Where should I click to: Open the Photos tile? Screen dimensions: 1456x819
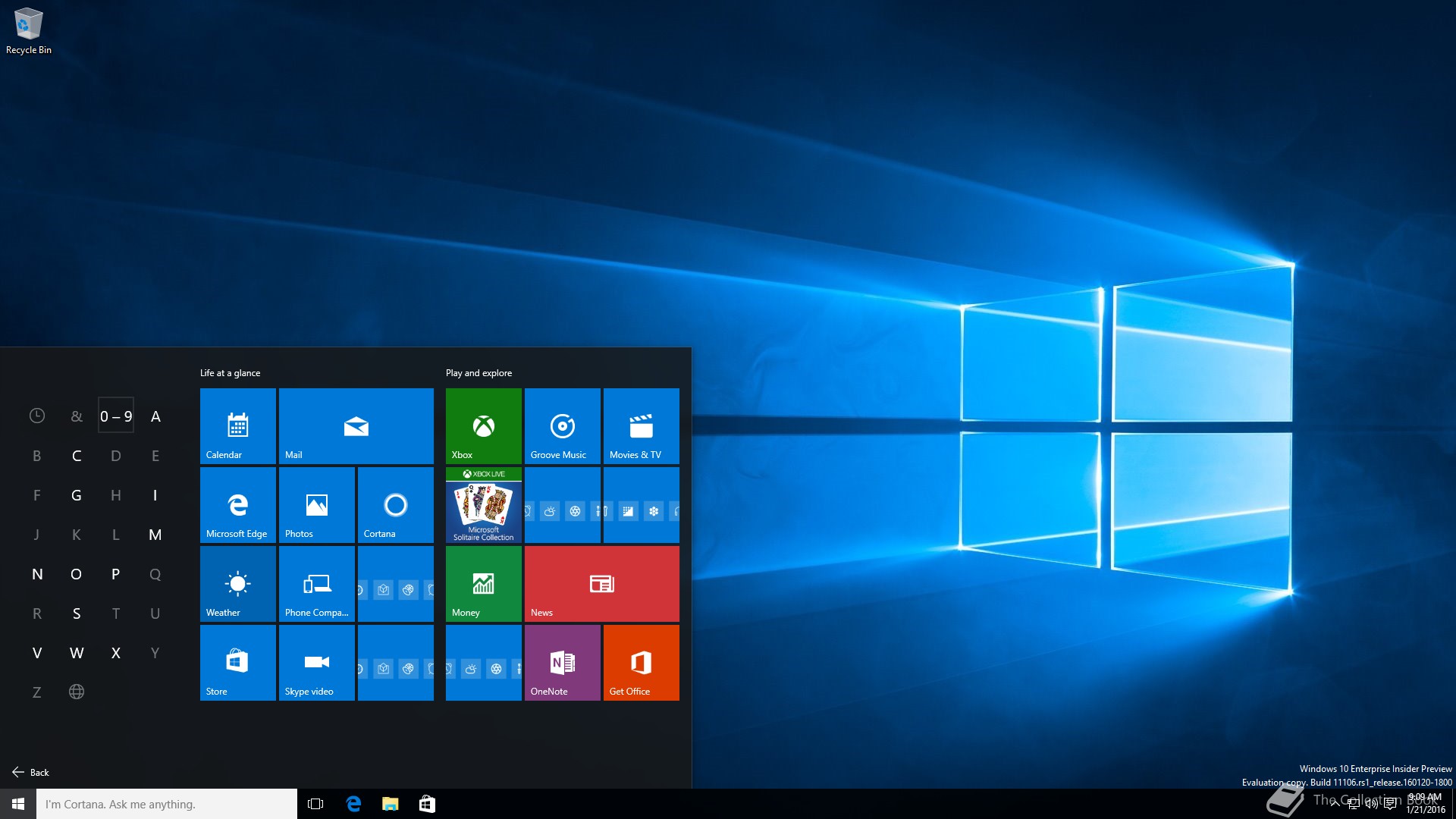[316, 504]
